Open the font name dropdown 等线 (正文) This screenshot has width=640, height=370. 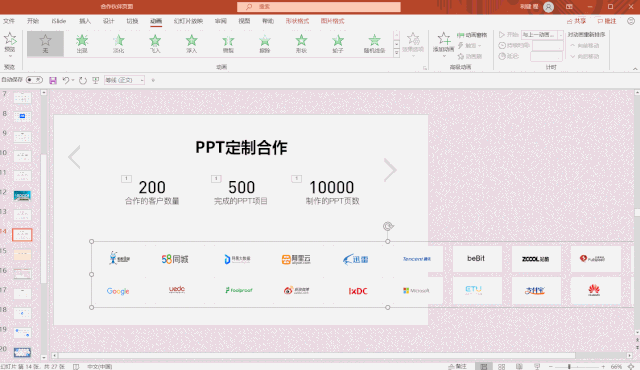coord(124,80)
